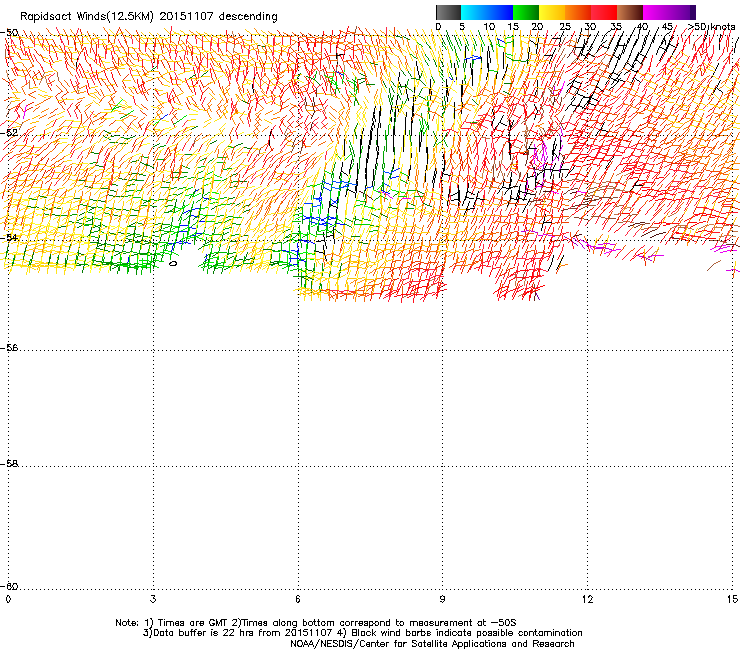The width and height of the screenshot is (740, 650).
Task: Click the gray 0-5 knots color band
Action: 448,12
